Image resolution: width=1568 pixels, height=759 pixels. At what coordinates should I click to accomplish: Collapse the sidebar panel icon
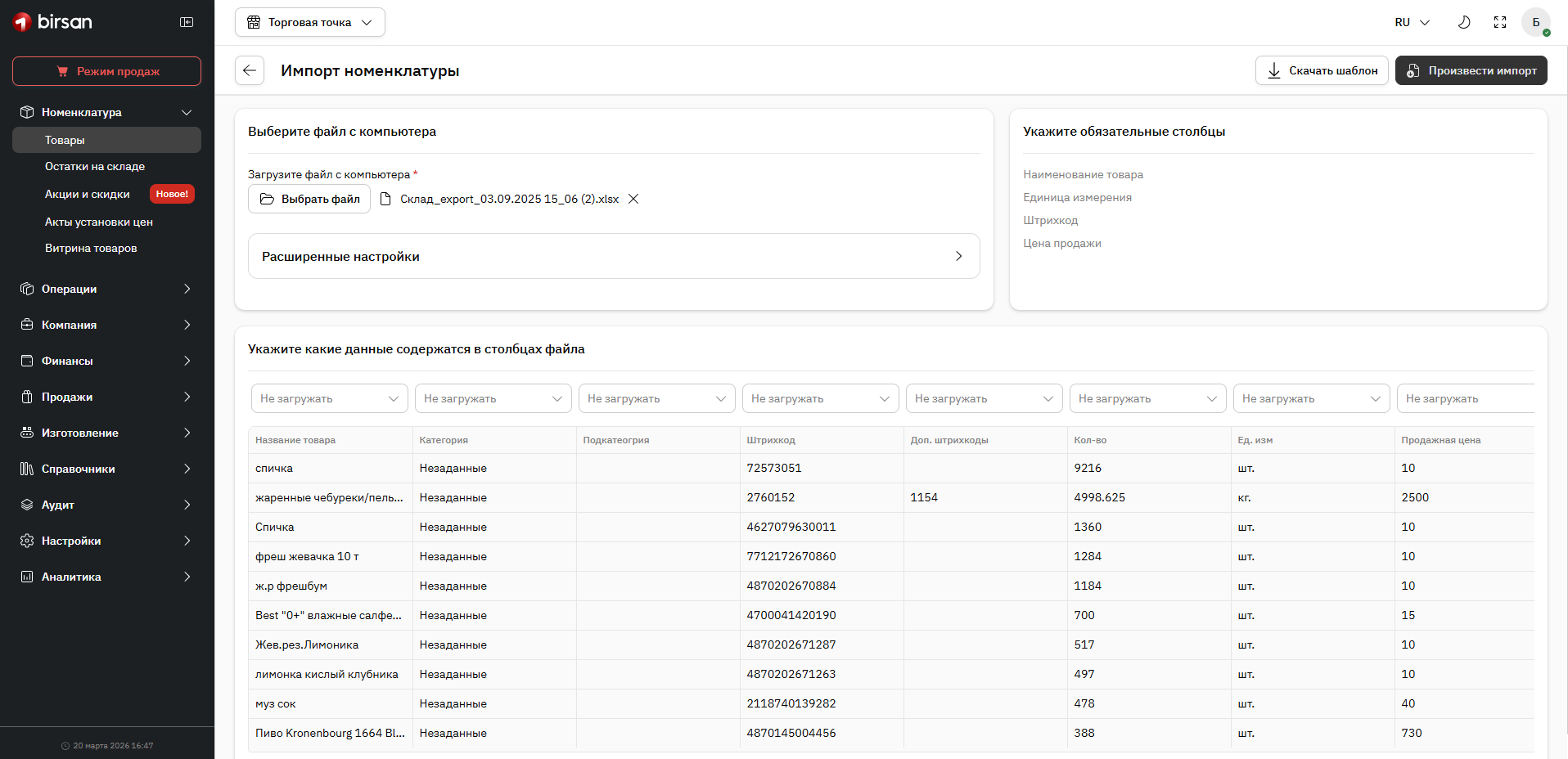coord(187,22)
